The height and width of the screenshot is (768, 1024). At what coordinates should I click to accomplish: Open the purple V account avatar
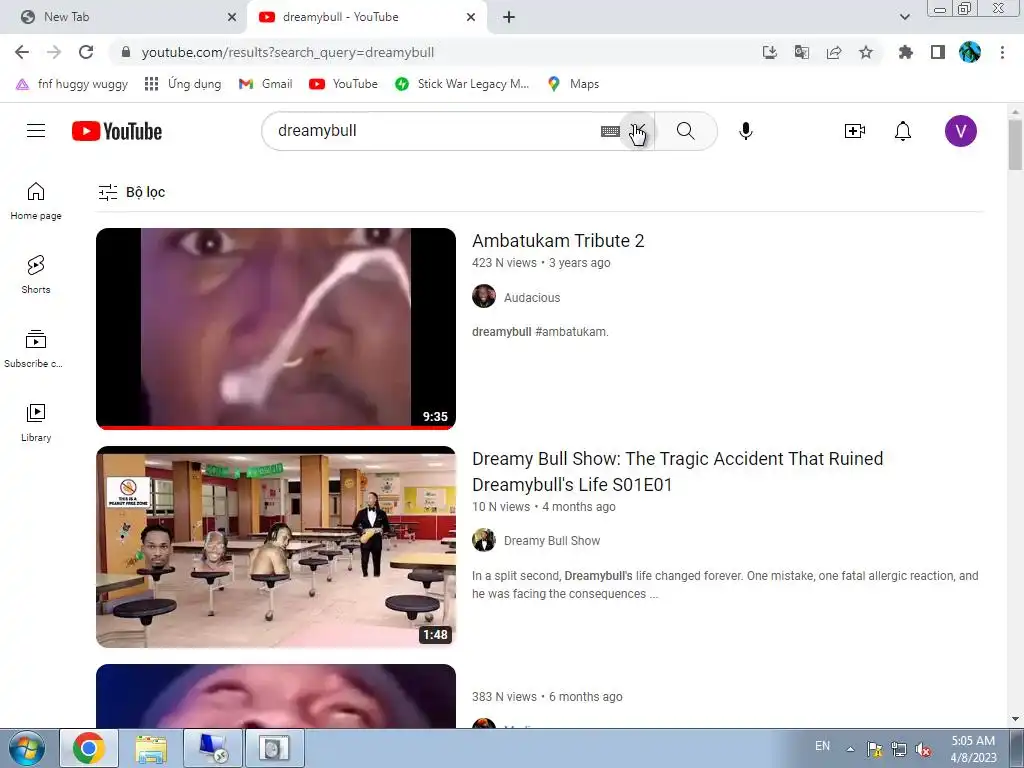coord(961,131)
